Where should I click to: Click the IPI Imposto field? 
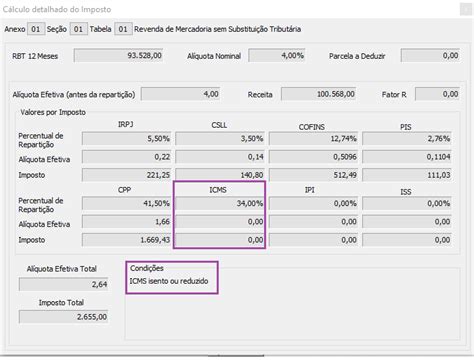coord(314,240)
